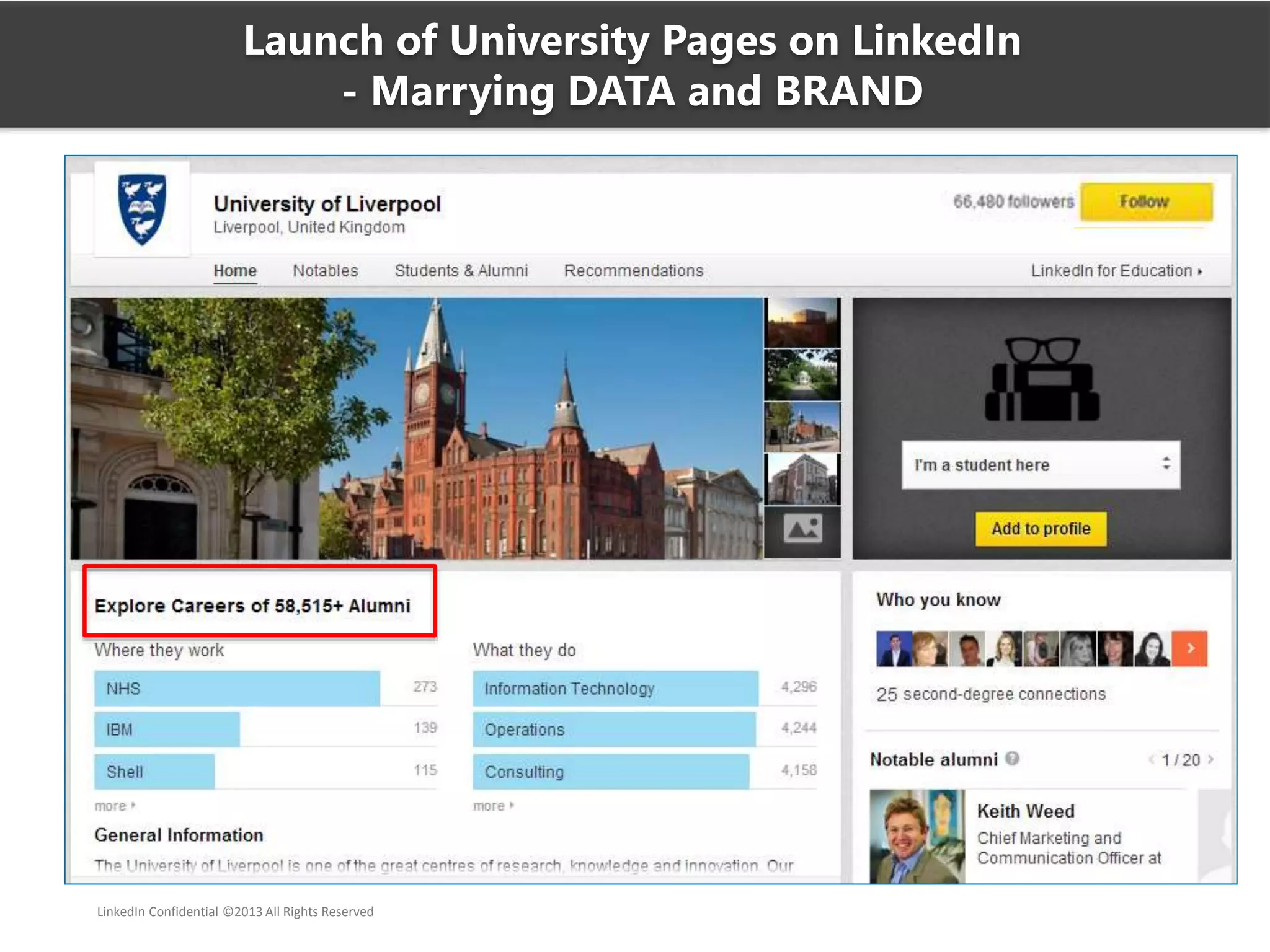Switch to the Notables tab
Screen dimensions: 1270x952
pyautogui.click(x=326, y=271)
